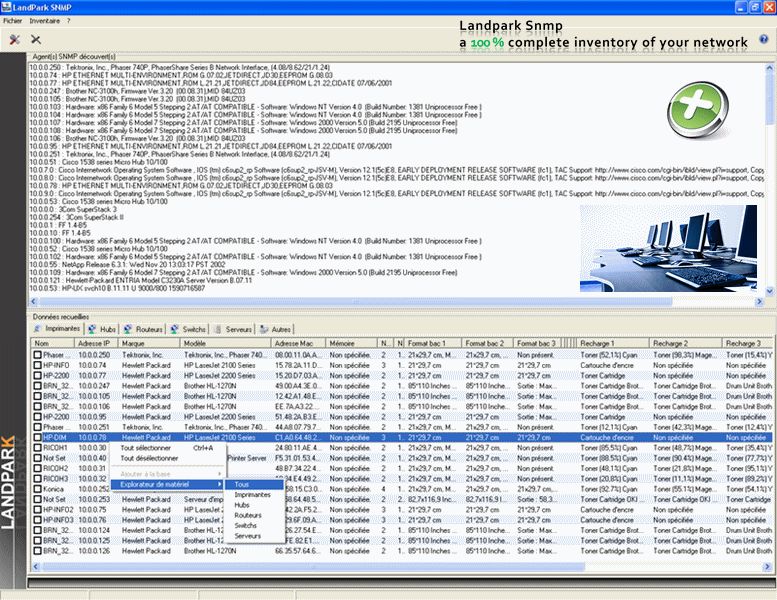Click the networked computers image

668,248
